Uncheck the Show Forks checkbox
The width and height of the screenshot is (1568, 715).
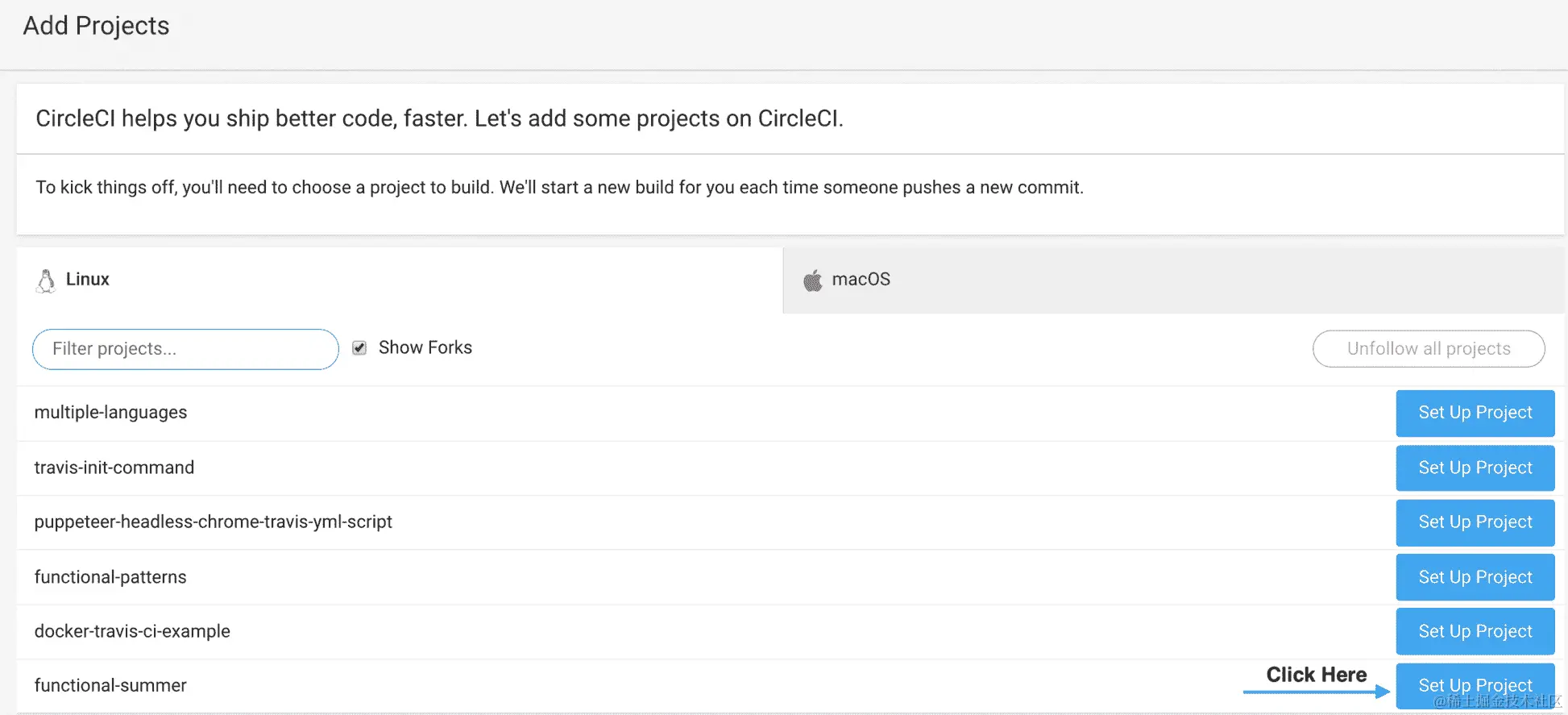click(359, 348)
